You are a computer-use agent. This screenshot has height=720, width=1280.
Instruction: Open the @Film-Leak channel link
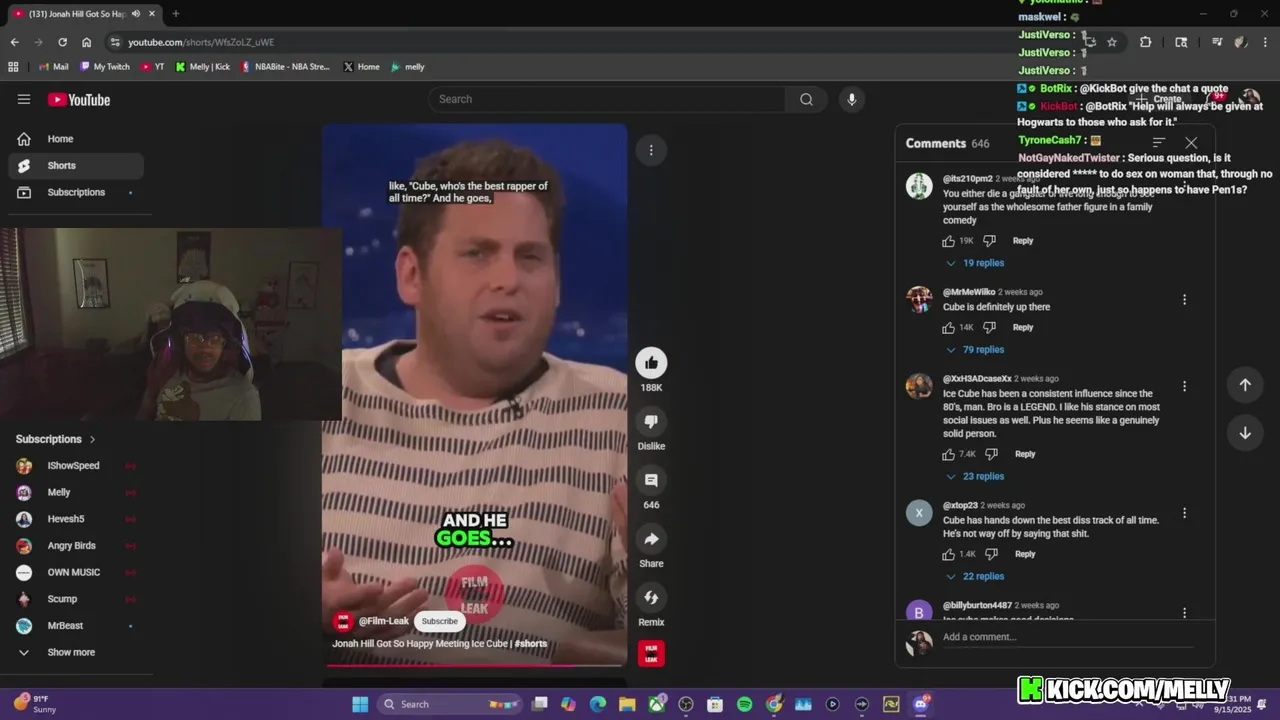[x=384, y=621]
